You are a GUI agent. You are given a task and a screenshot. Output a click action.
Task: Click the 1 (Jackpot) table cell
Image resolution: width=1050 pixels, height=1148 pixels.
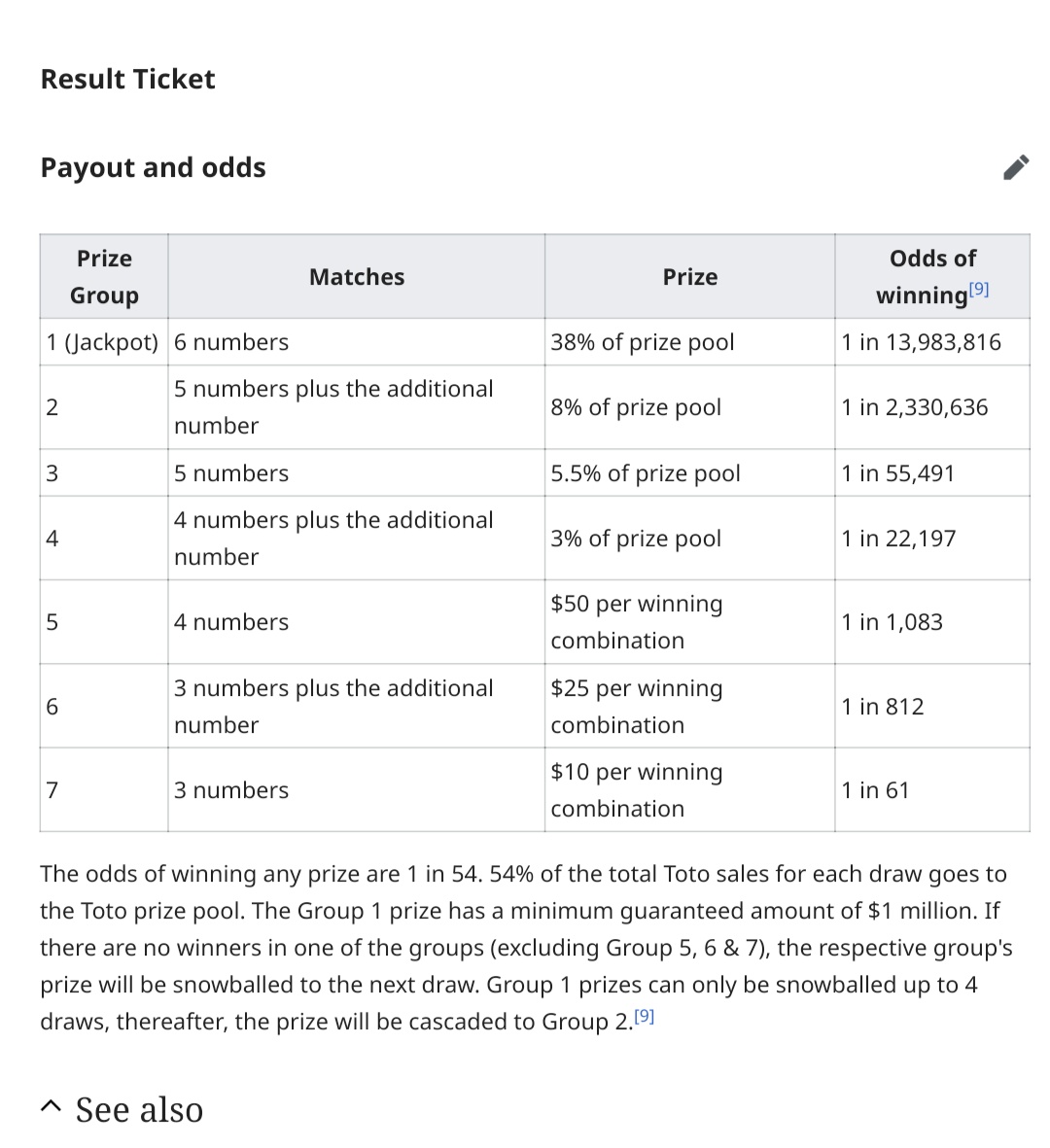102,342
